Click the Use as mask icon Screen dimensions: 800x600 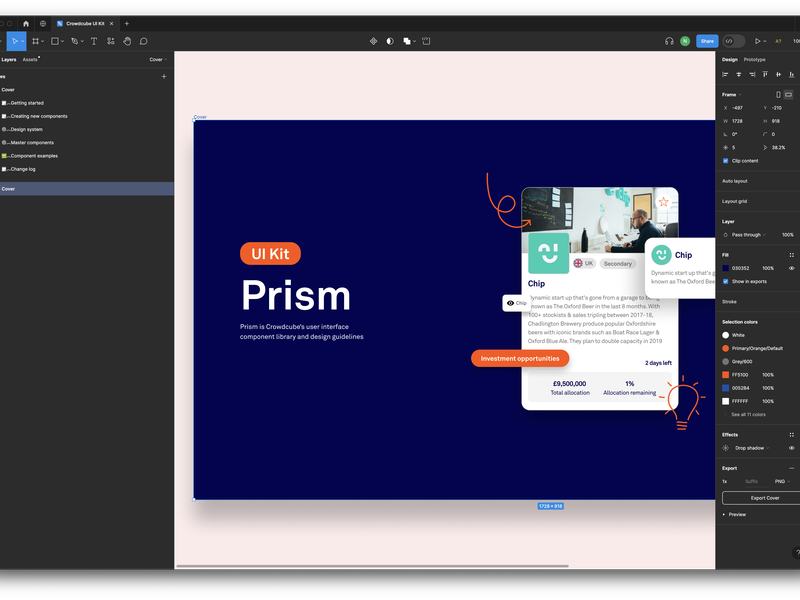pyautogui.click(x=390, y=41)
